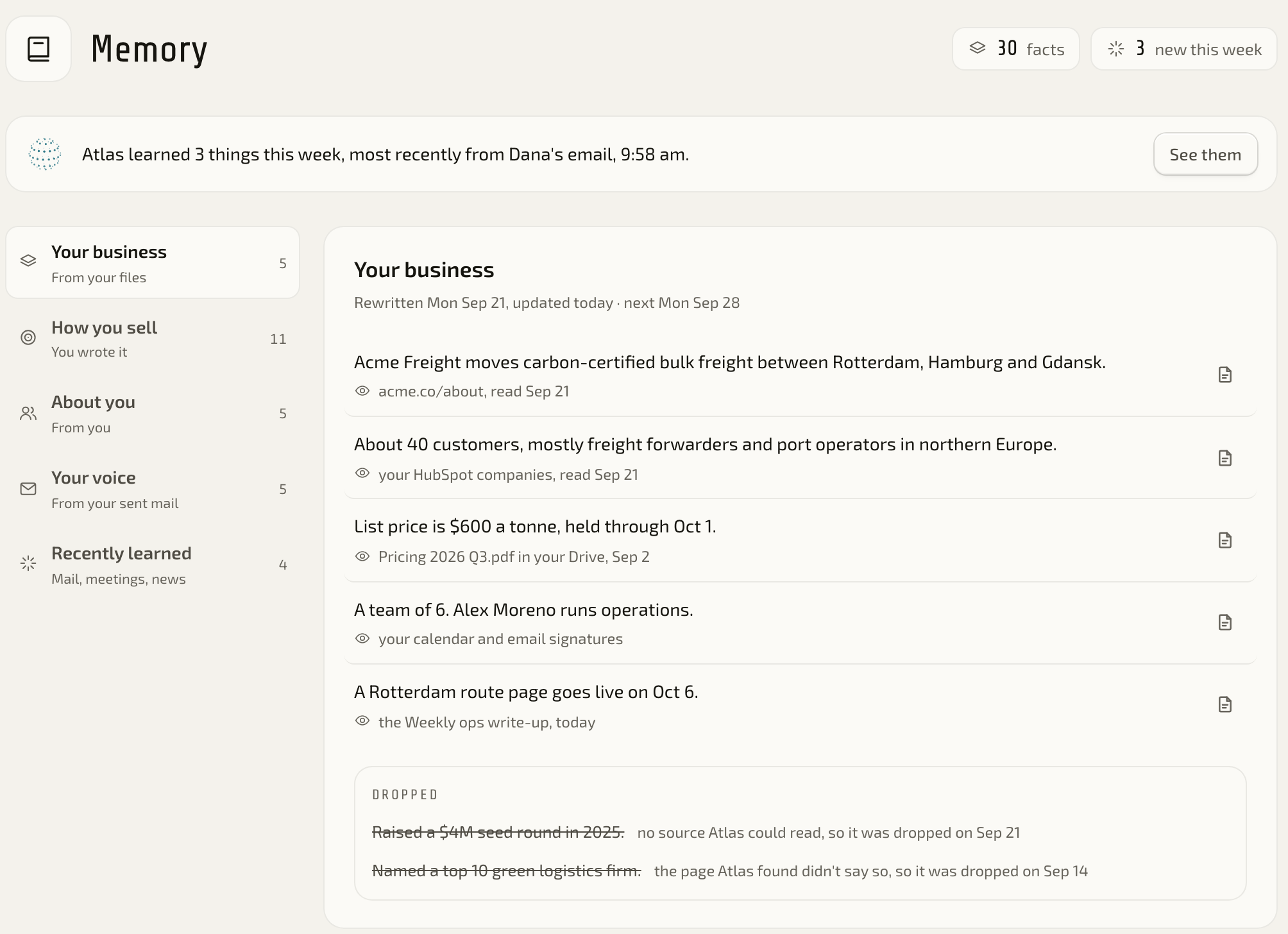Click eye icon next to Weekly ops write-up

362,721
